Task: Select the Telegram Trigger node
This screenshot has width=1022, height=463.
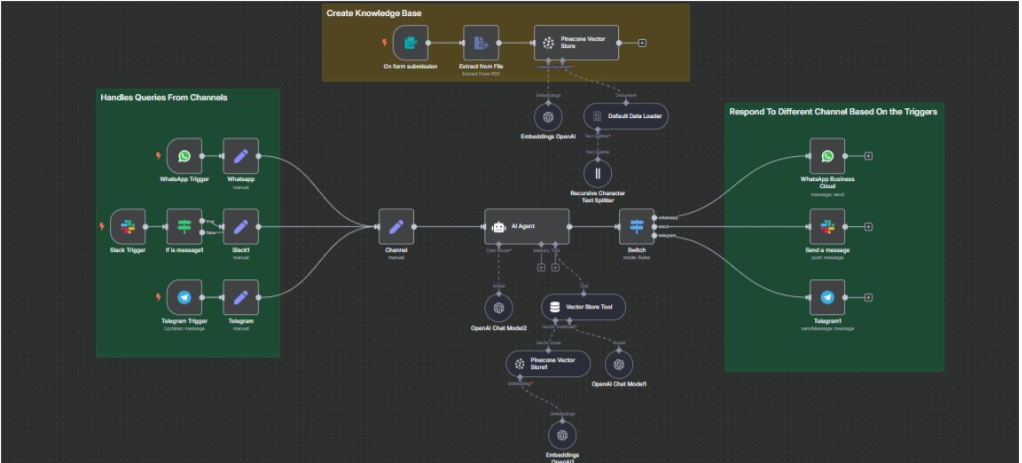Action: pyautogui.click(x=184, y=297)
